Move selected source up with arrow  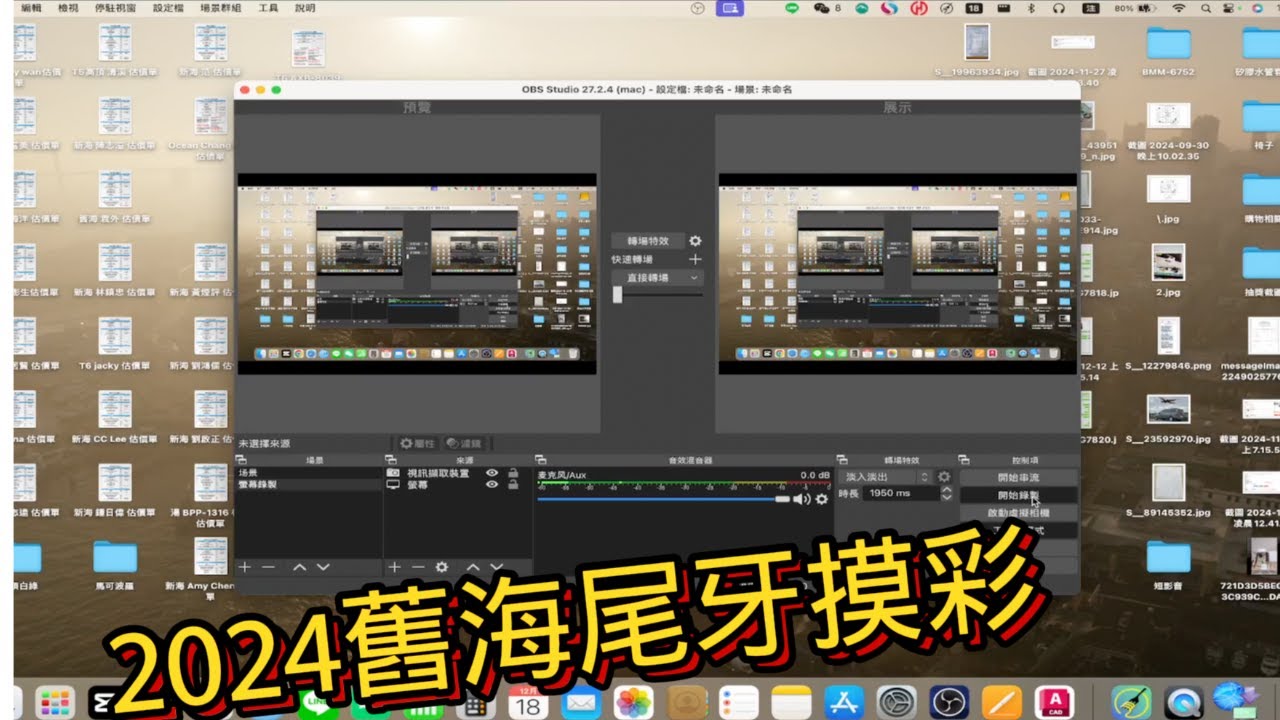coord(474,567)
